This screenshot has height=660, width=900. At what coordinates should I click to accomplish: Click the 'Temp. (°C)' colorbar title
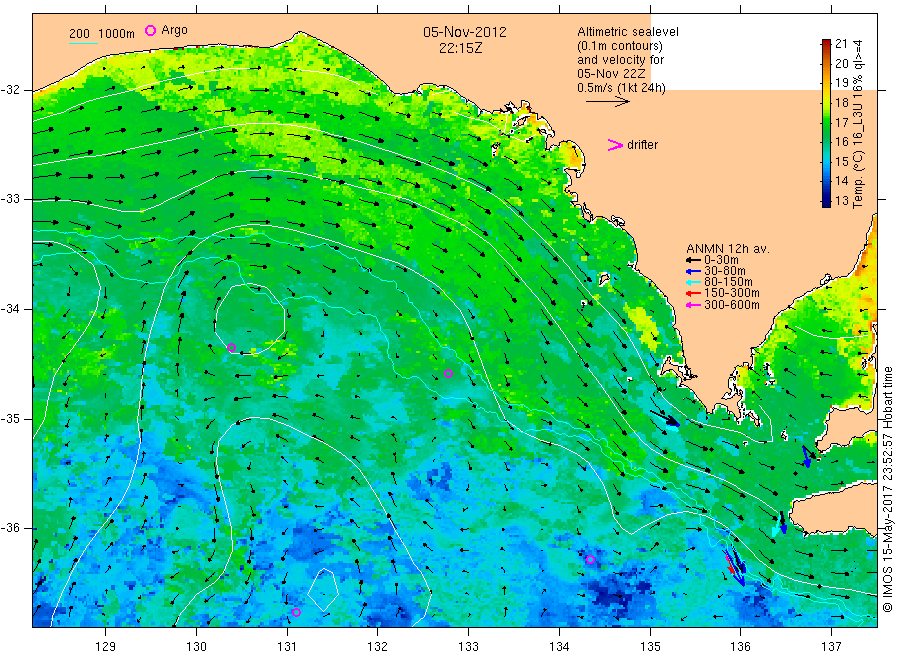858,179
